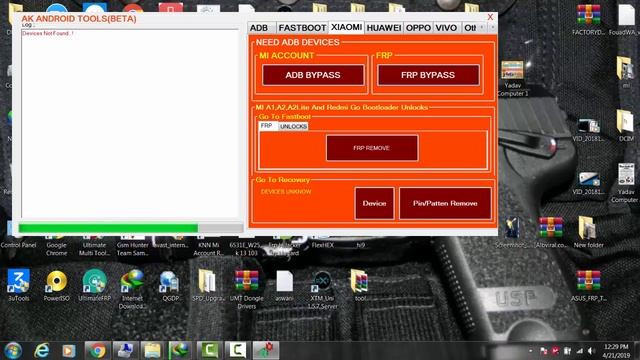Image resolution: width=640 pixels, height=360 pixels.
Task: Select the aswani file on desktop
Action: 284,285
